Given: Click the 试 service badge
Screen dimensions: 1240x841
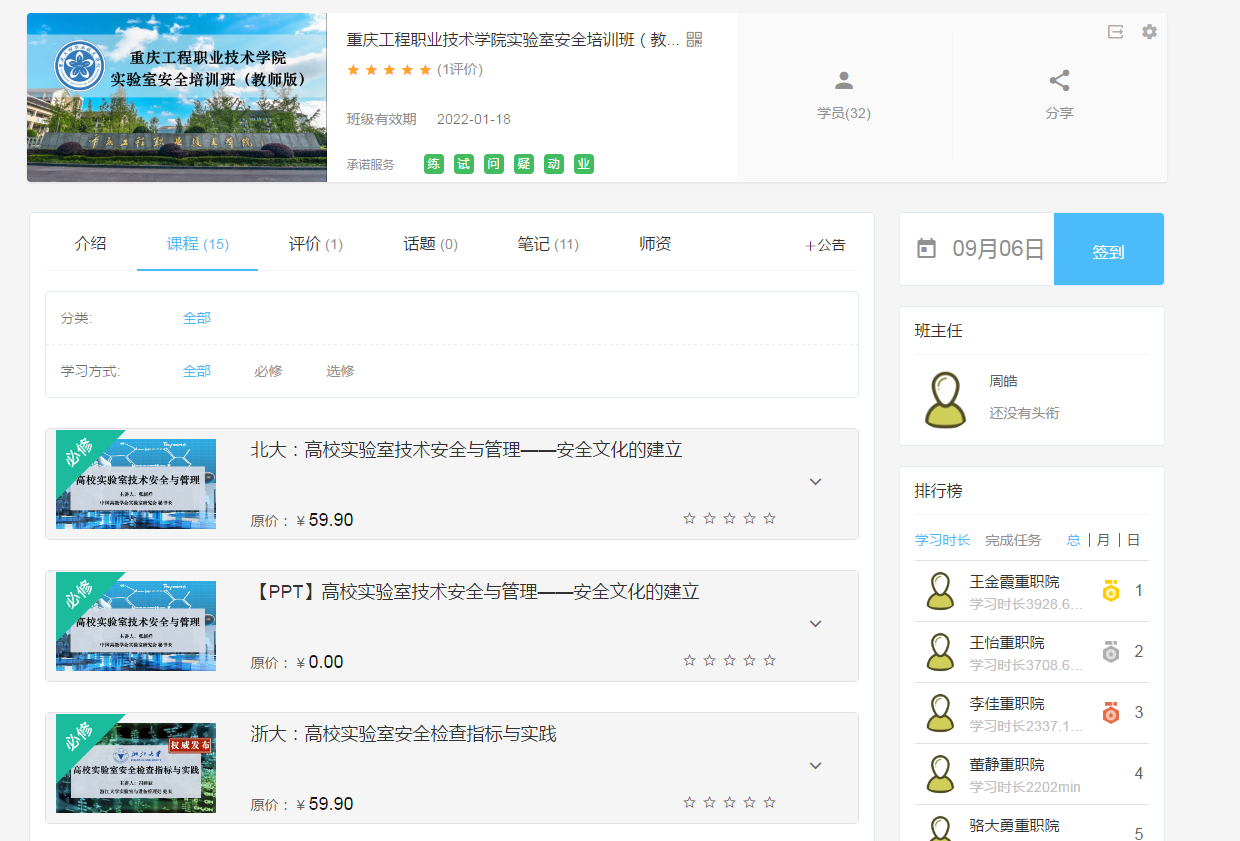Looking at the screenshot, I should 464,164.
